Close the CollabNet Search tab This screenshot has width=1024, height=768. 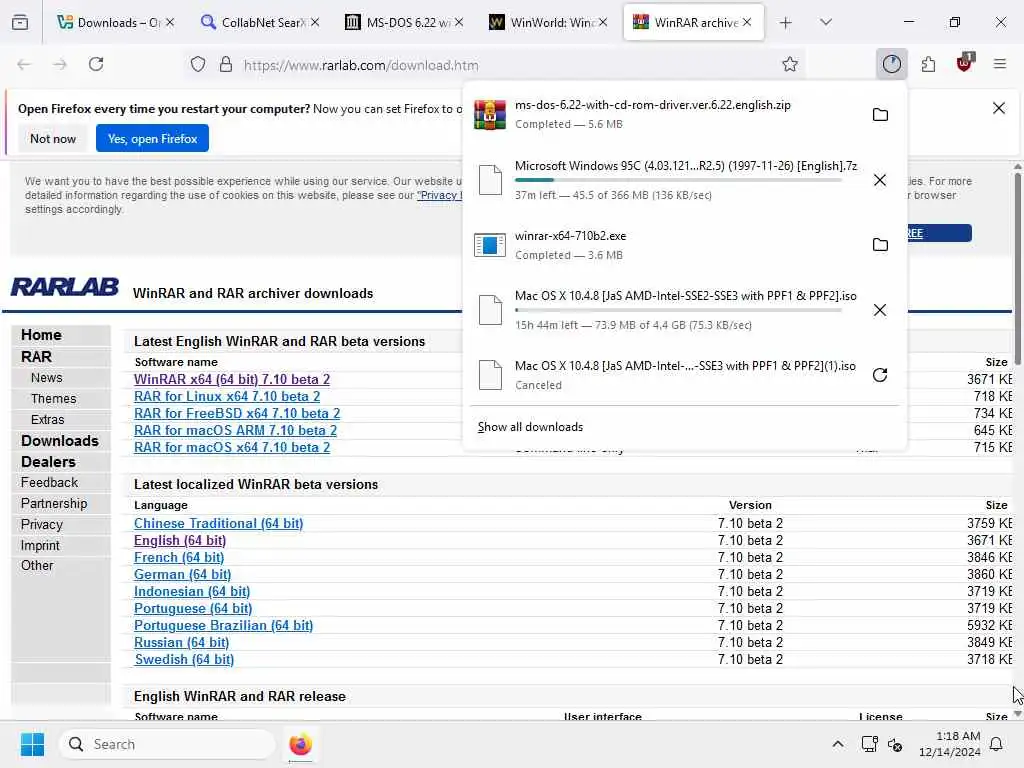[315, 22]
